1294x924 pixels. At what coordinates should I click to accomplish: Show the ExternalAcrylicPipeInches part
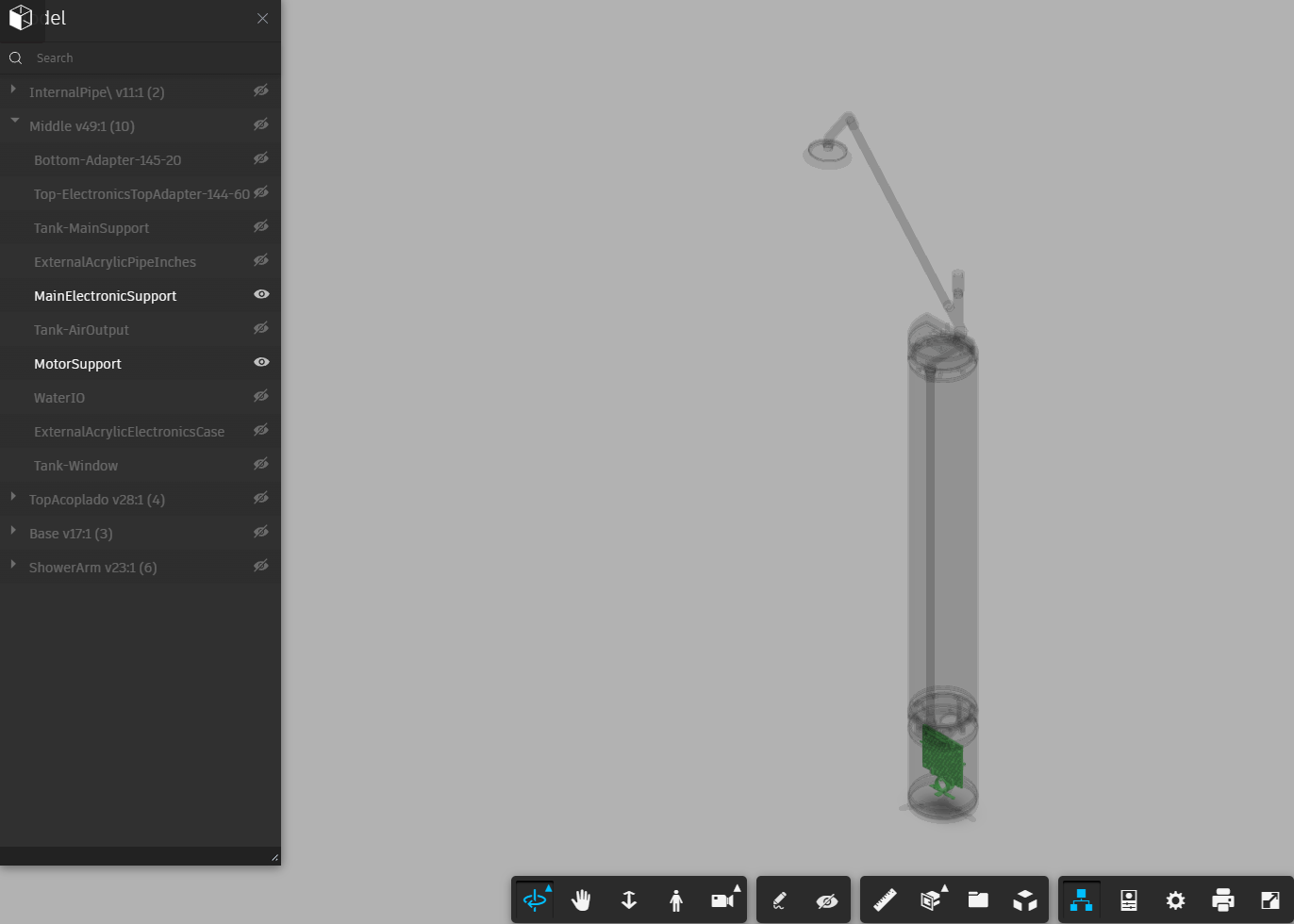click(x=261, y=260)
